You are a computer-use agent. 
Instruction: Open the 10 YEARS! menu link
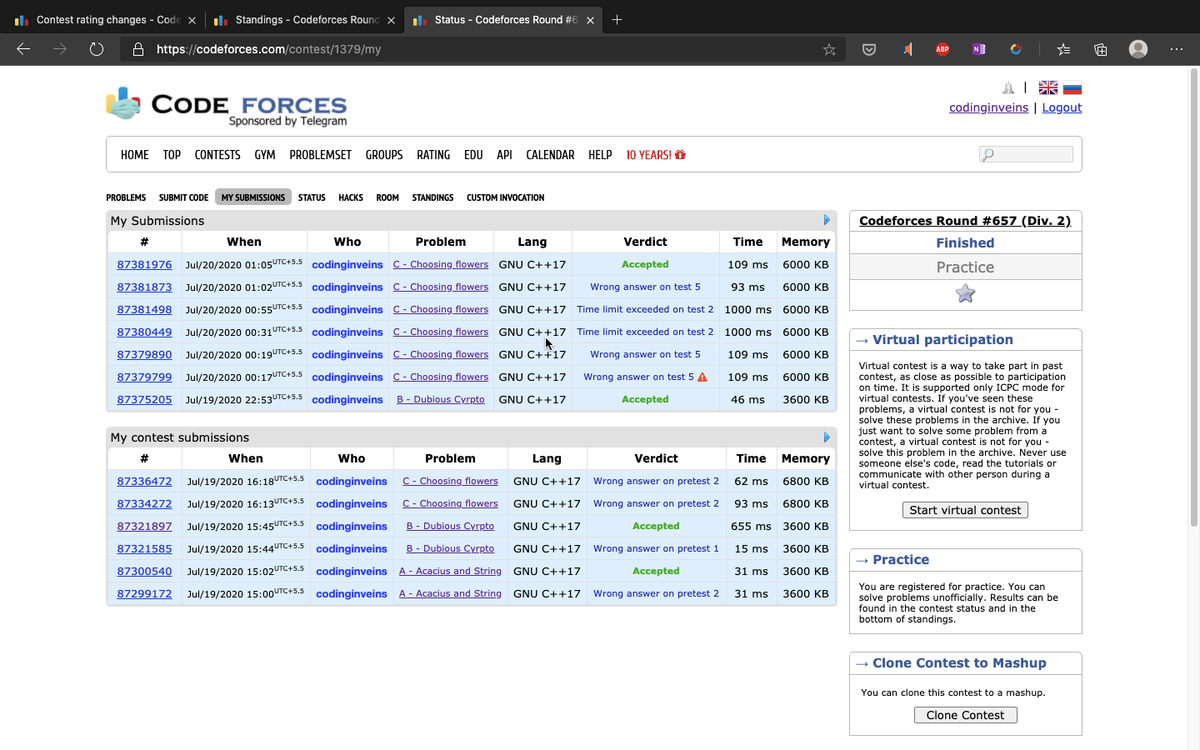649,155
